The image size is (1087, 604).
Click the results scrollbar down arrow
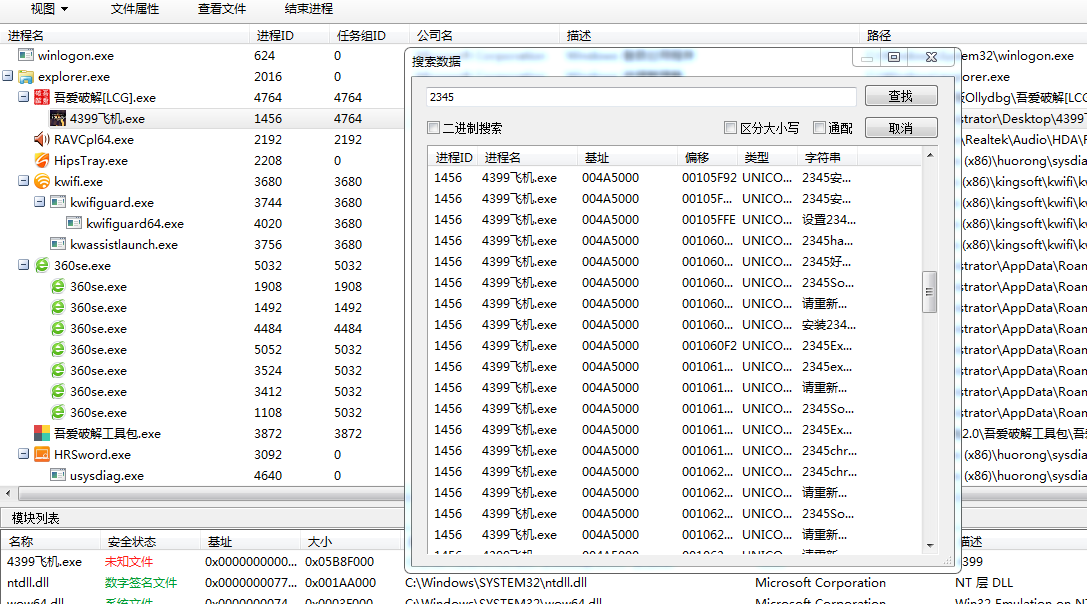pos(930,546)
